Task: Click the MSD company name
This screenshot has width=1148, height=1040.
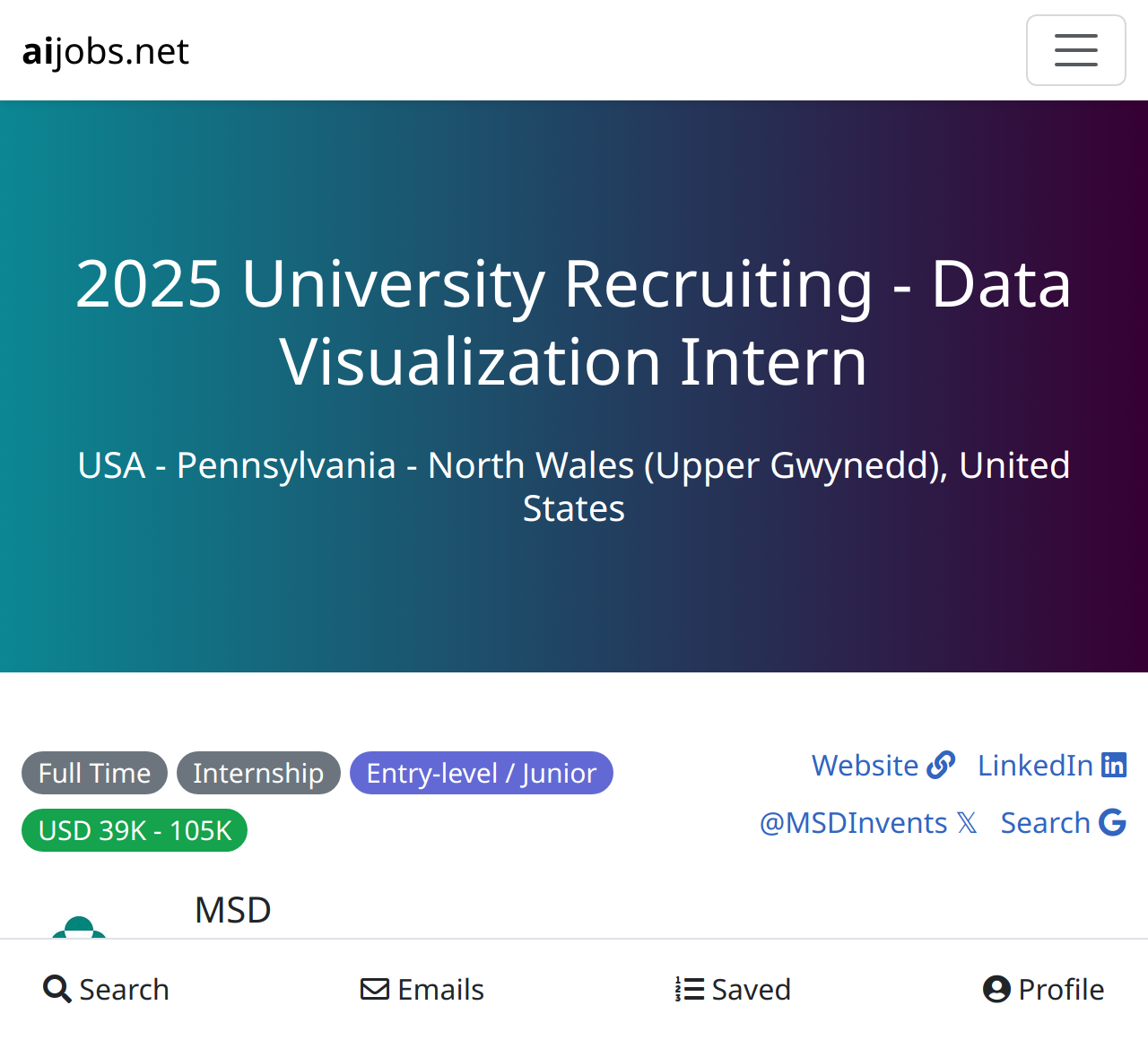Action: click(x=233, y=910)
